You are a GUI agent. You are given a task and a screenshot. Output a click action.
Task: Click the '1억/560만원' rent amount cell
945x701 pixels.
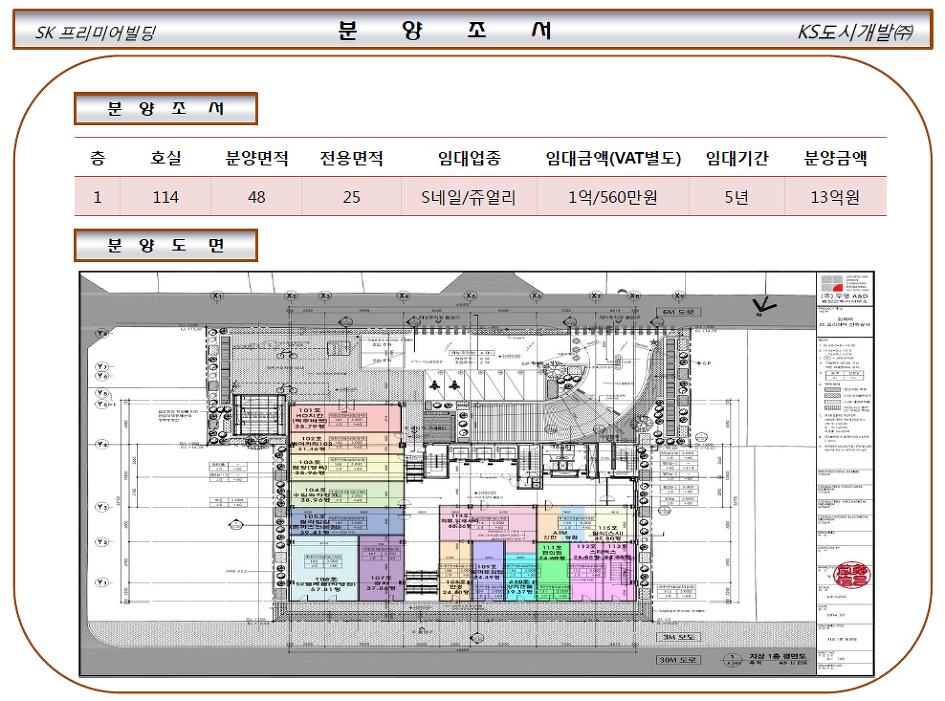pyautogui.click(x=613, y=196)
